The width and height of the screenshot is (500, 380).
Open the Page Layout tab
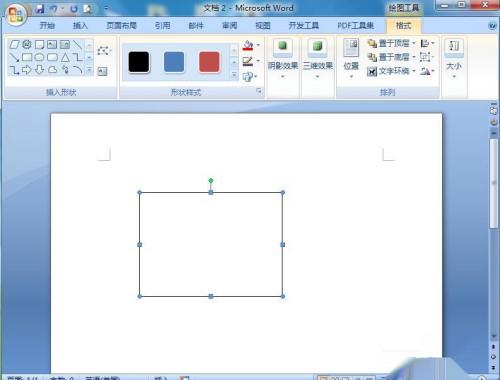[121, 25]
